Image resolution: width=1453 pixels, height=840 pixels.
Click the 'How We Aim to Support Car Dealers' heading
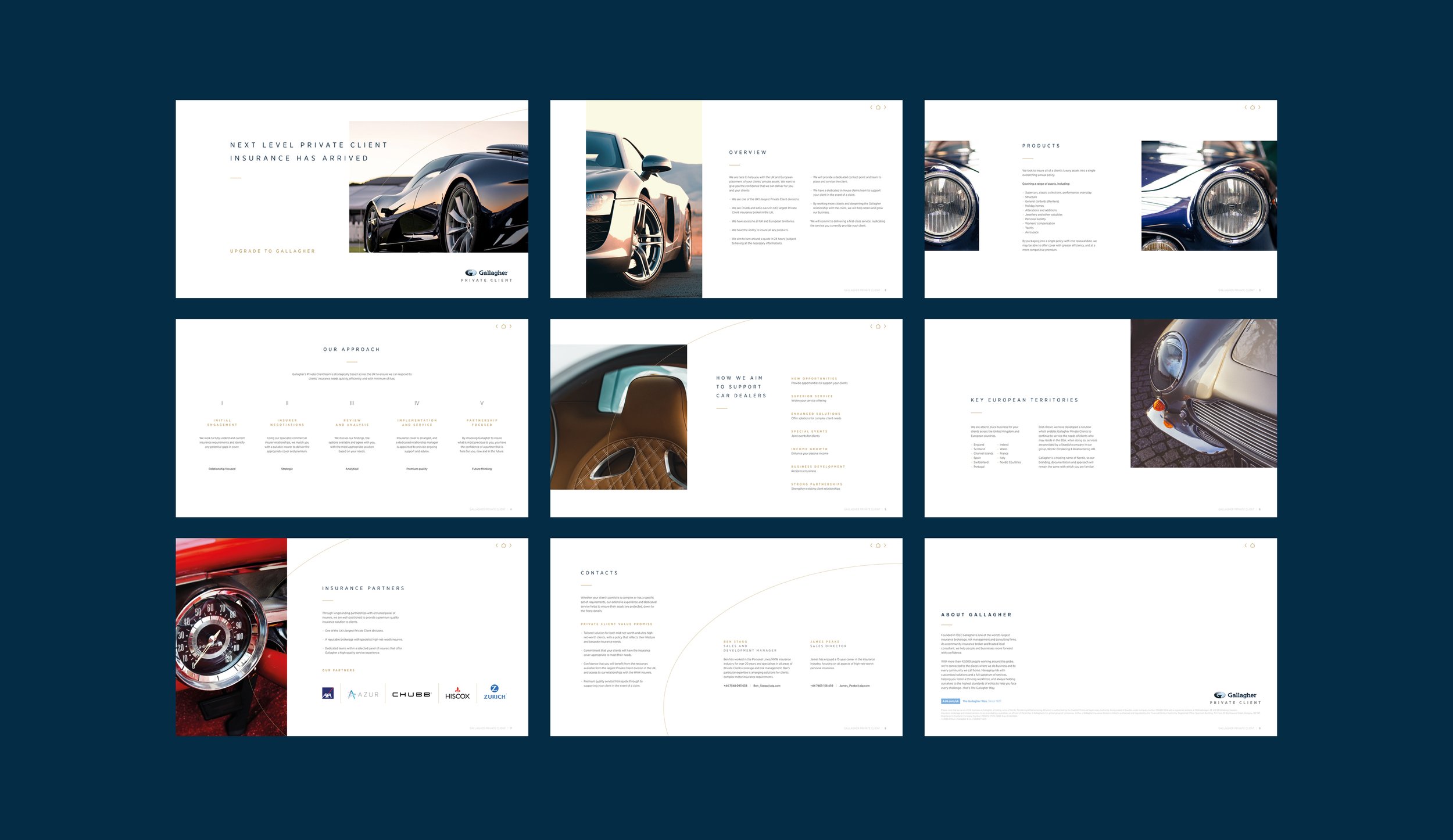tap(741, 387)
